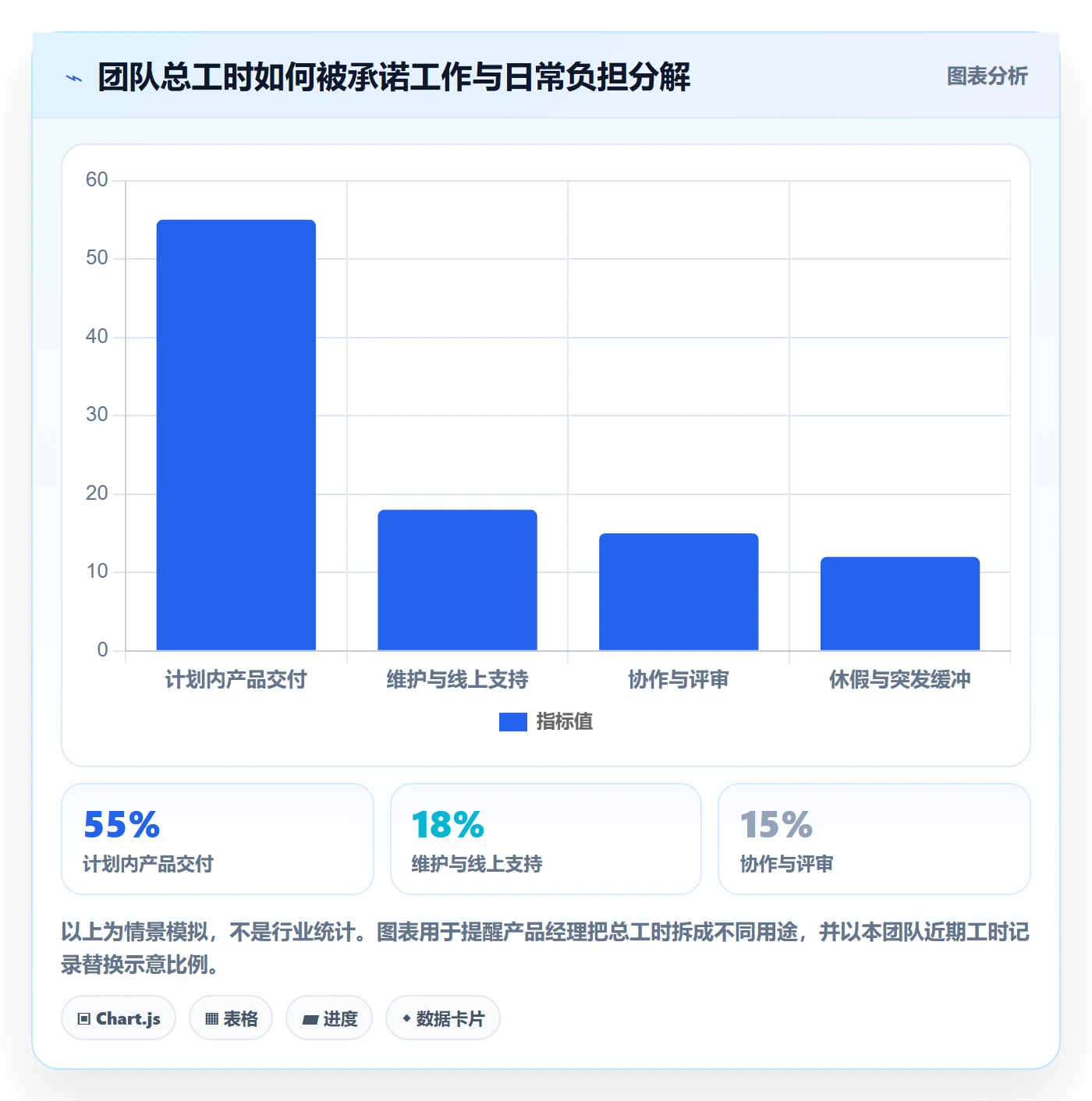Click the 18% data card value
The image size is (1092, 1101).
448,825
